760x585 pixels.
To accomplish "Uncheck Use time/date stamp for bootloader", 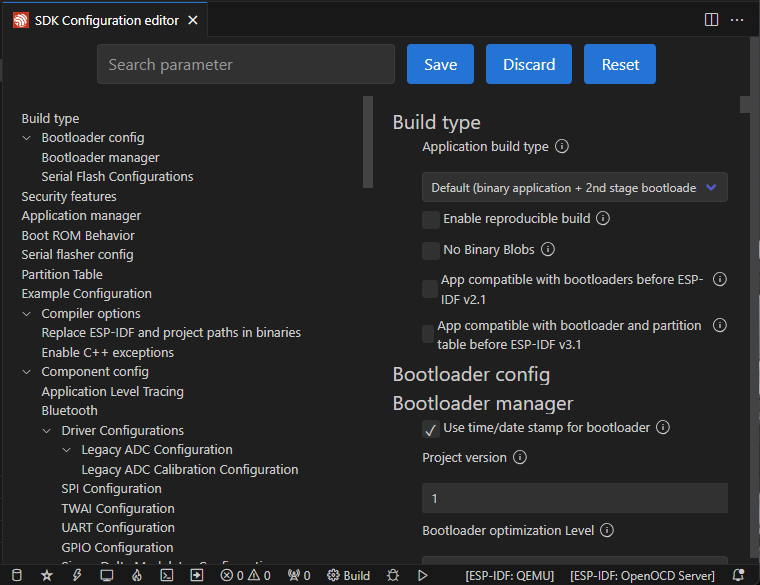I will click(431, 429).
